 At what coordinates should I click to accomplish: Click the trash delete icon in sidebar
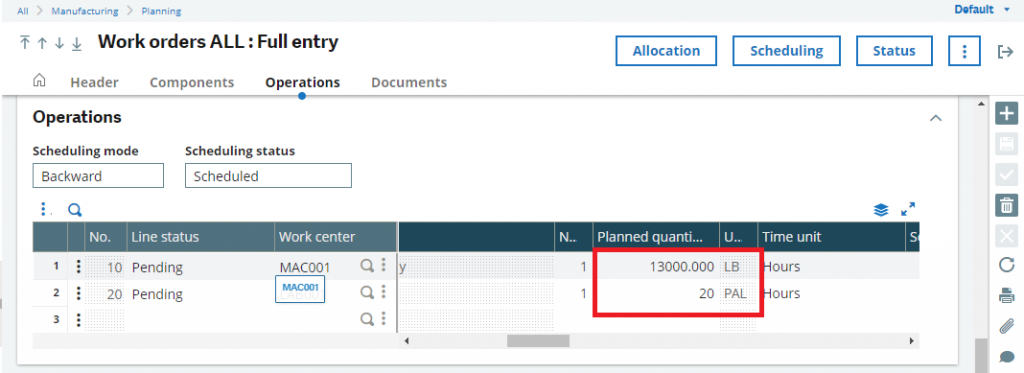pyautogui.click(x=1007, y=205)
